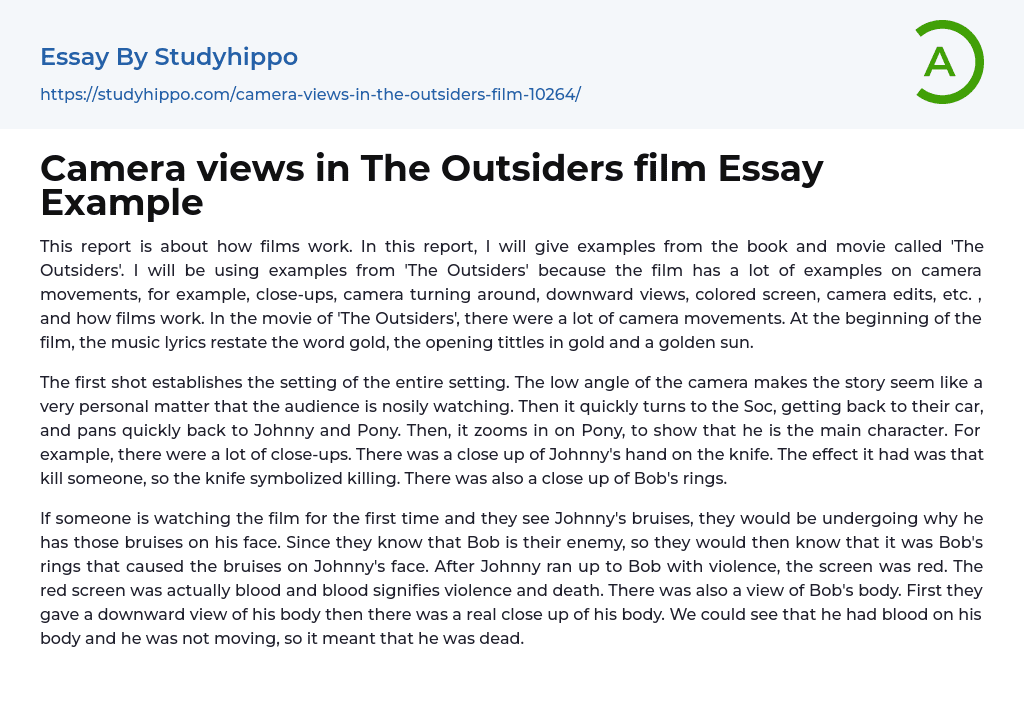The width and height of the screenshot is (1024, 707).
Task: Click the sentence ending 'he was dead'
Action: pyautogui.click(x=400, y=638)
